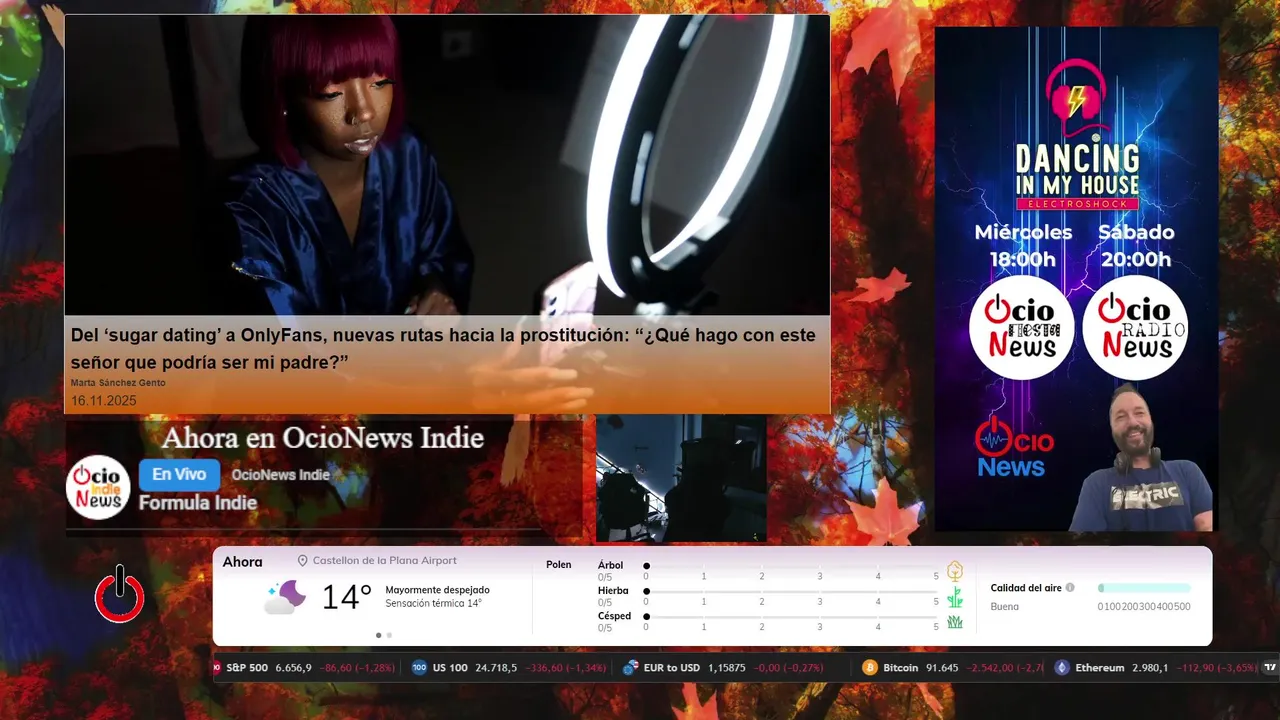Click the US 100 price 24.718,5
This screenshot has width=1280, height=720.
click(x=496, y=667)
